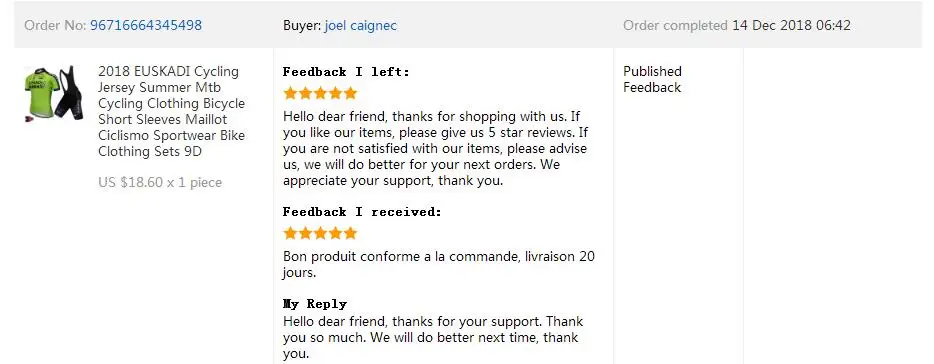Click fourth star under Feedback I received

[335, 233]
